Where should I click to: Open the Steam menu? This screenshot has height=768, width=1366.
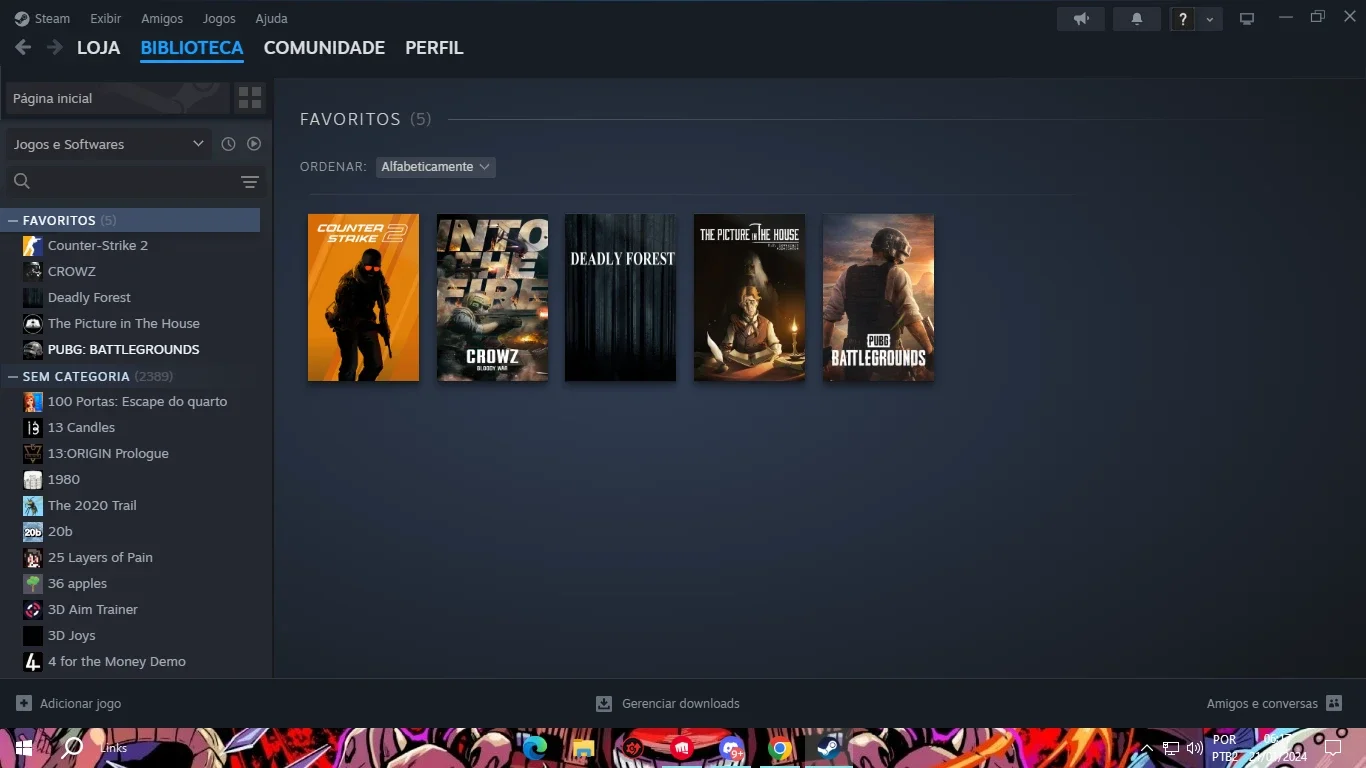click(42, 18)
